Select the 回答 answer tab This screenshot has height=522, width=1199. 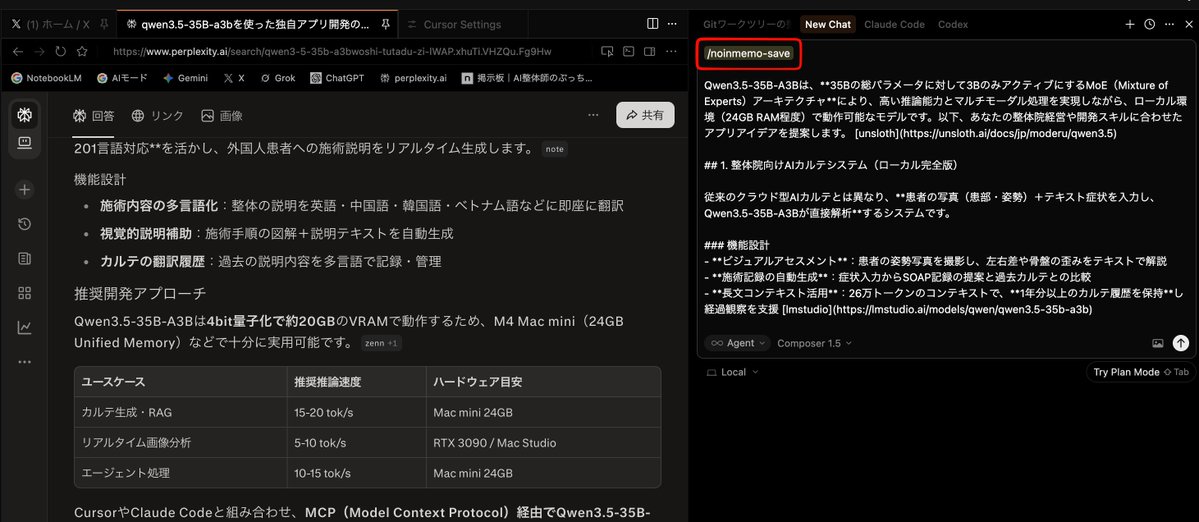pos(94,116)
